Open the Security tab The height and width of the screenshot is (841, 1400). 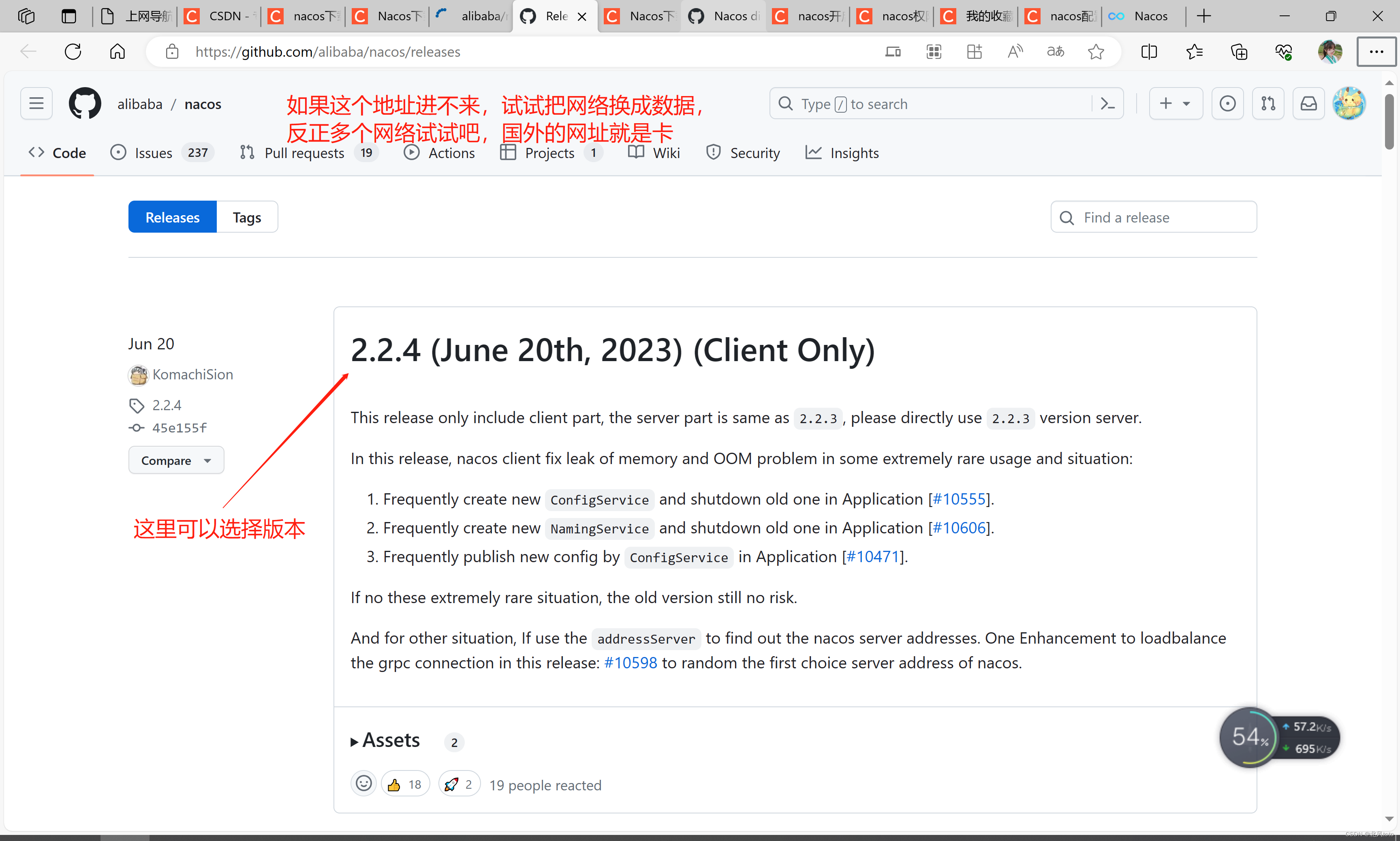(743, 152)
